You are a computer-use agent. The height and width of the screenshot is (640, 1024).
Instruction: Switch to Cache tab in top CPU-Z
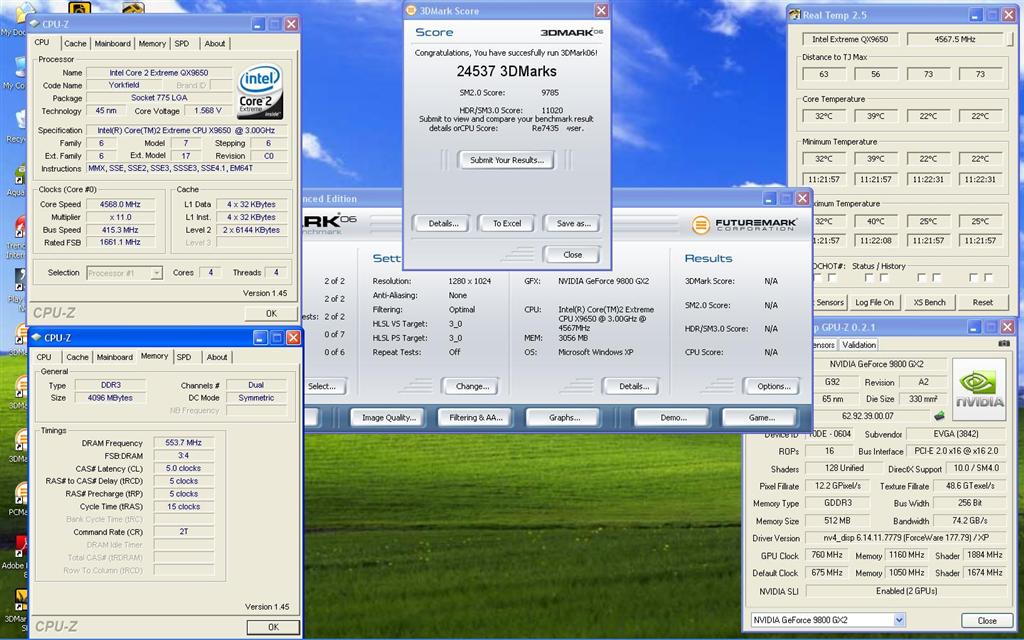pyautogui.click(x=75, y=43)
